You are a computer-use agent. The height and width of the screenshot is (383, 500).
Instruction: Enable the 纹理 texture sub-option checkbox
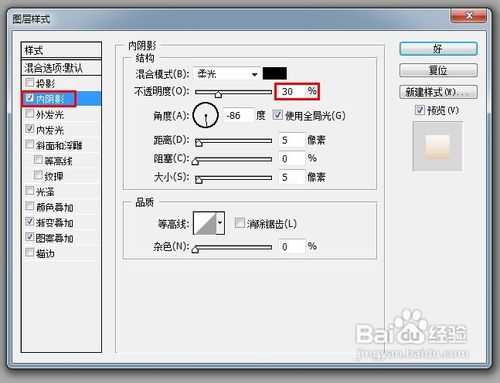click(x=38, y=175)
